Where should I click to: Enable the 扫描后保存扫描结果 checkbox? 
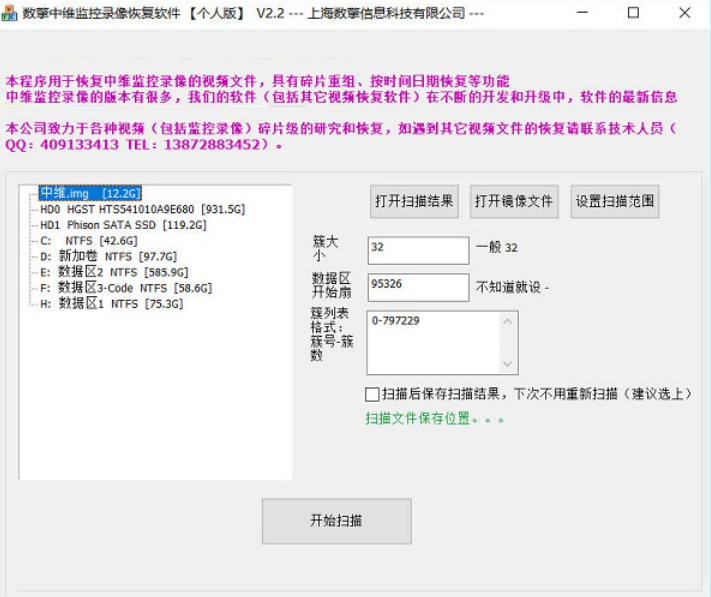point(372,394)
